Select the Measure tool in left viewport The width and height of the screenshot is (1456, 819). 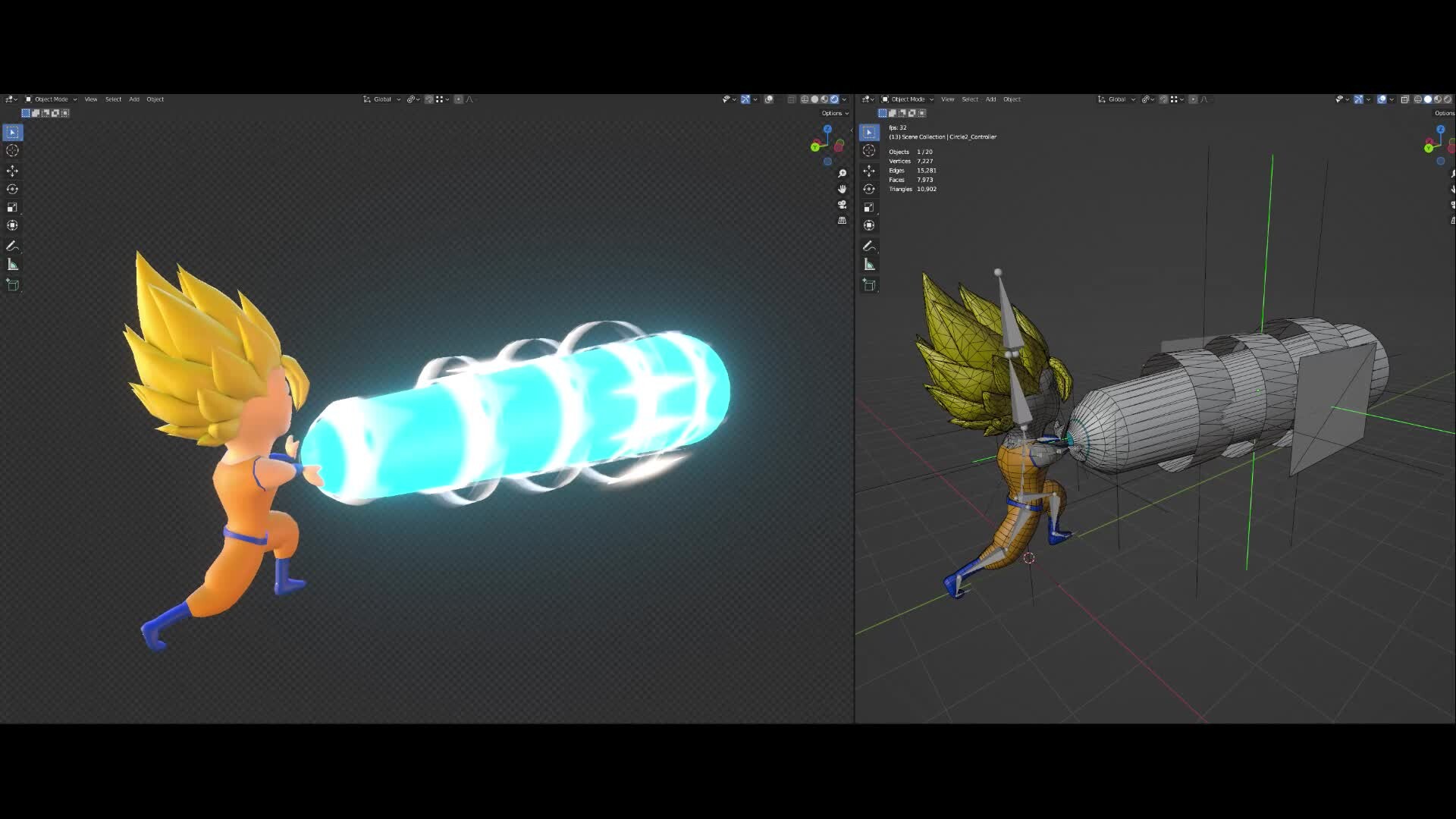click(12, 264)
